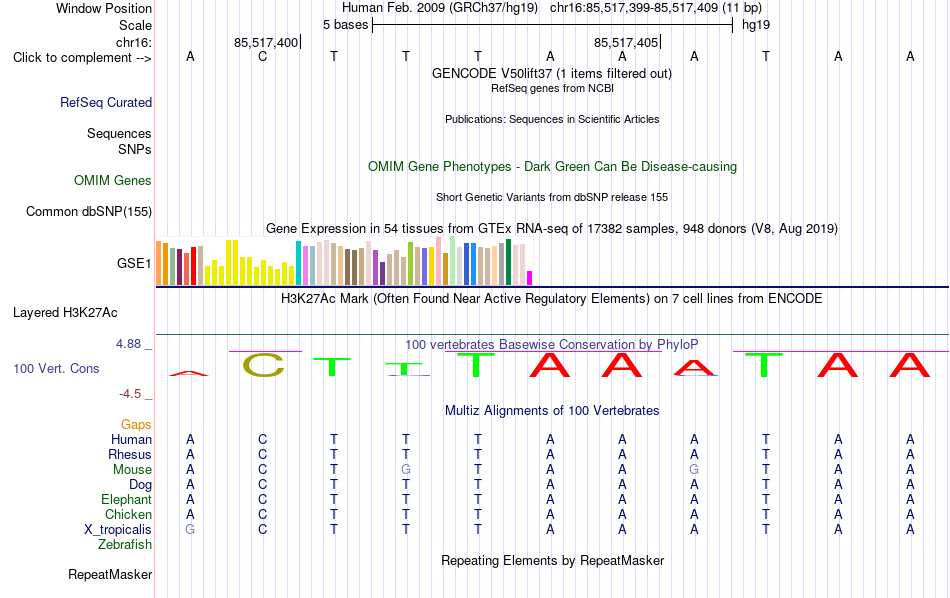Open Layered H3K27Ac track label
This screenshot has height=598, width=950.
pyautogui.click(x=65, y=313)
